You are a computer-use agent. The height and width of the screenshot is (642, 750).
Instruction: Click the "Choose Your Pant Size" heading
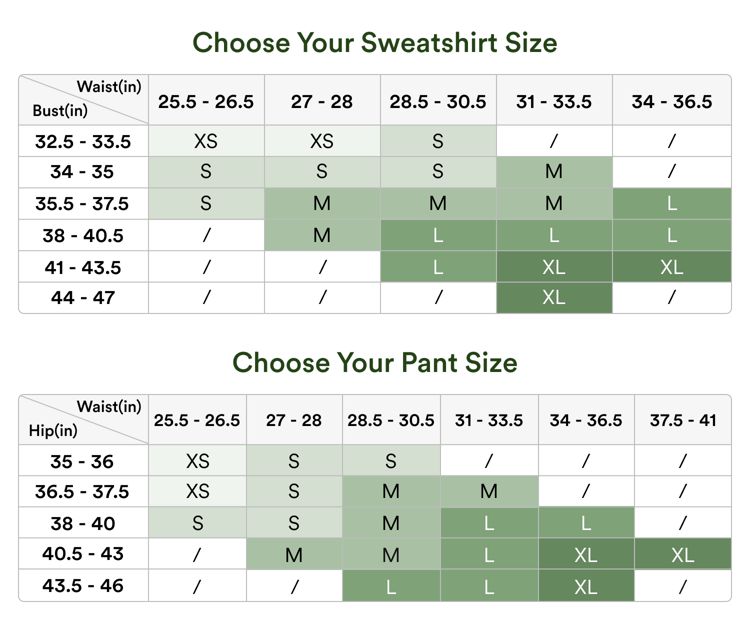coord(374,362)
